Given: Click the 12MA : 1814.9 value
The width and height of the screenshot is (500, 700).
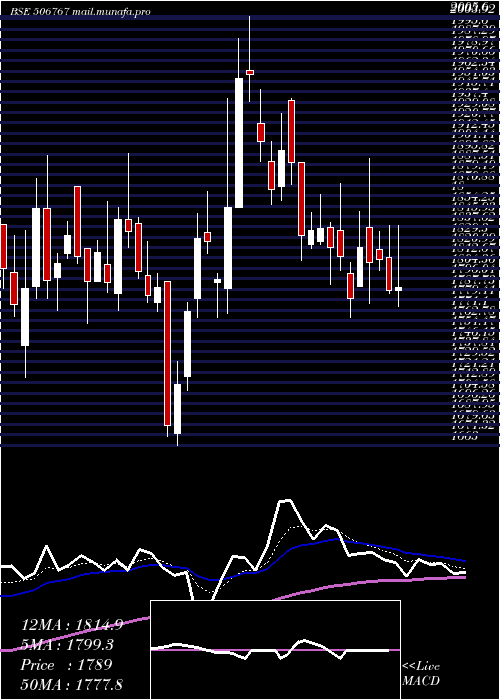Looking at the screenshot, I should click(x=72, y=625).
